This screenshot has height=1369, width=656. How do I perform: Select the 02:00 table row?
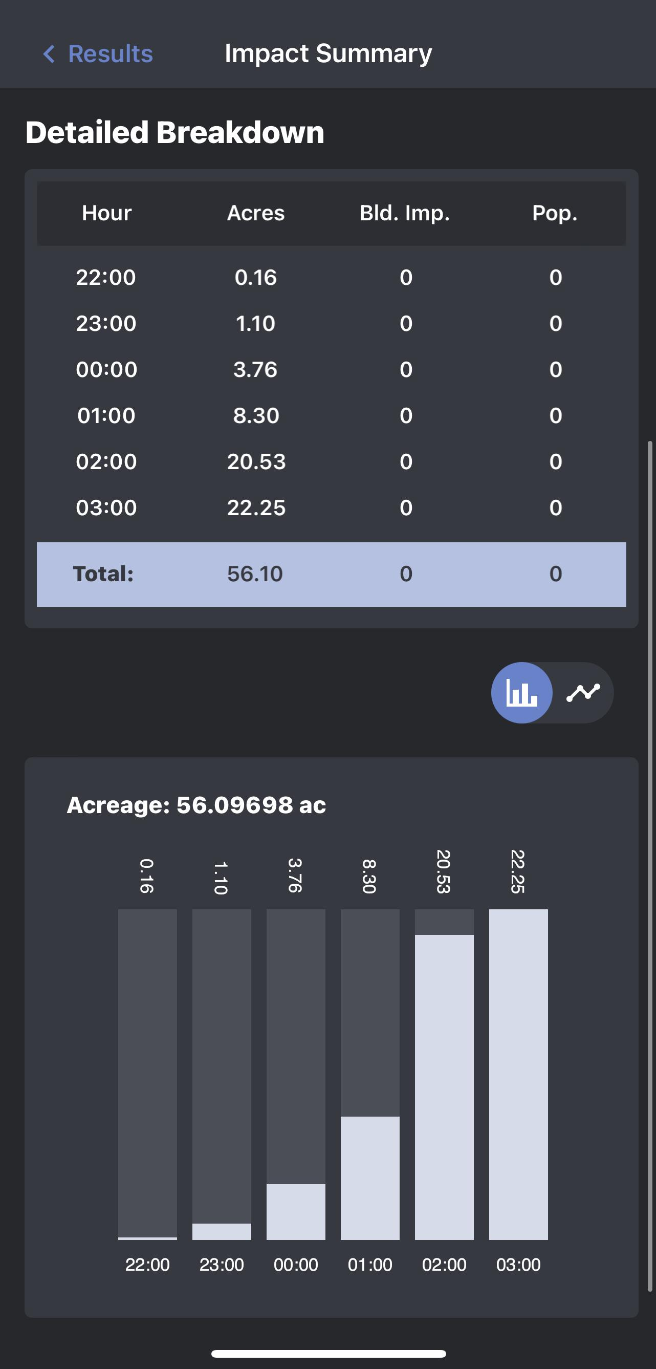pyautogui.click(x=331, y=462)
